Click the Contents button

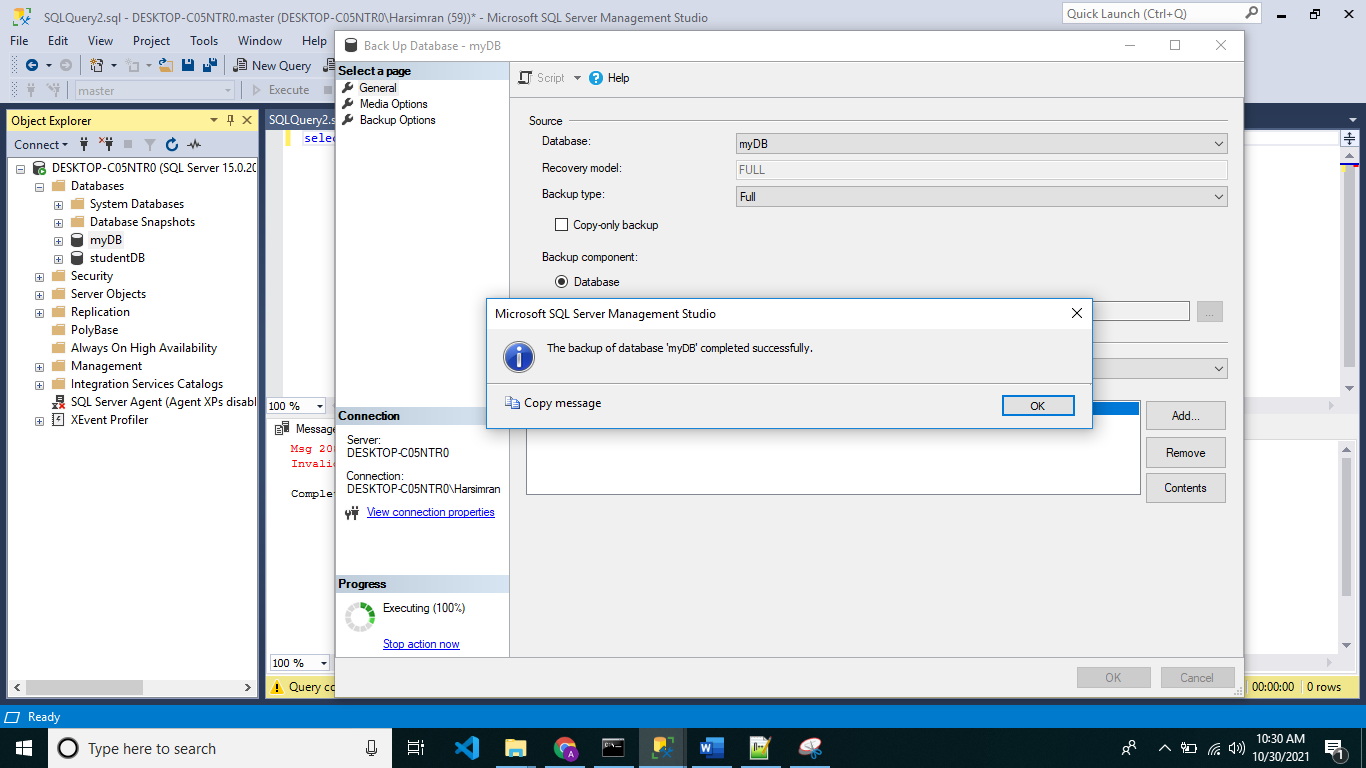pyautogui.click(x=1185, y=488)
